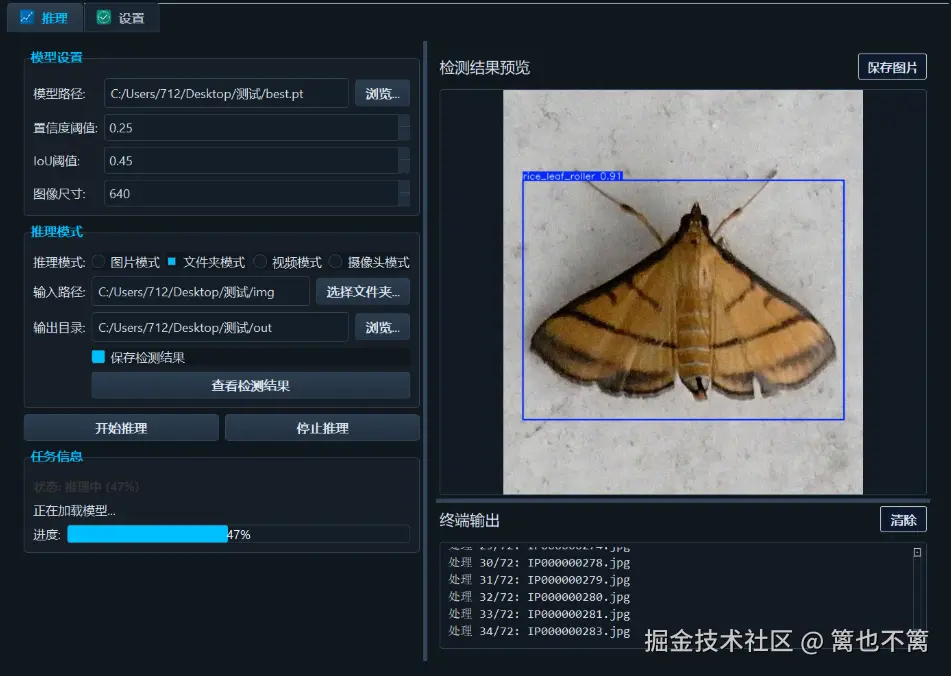Save the preview with 保存图片
Screen dimensions: 951x676
[x=892, y=67]
